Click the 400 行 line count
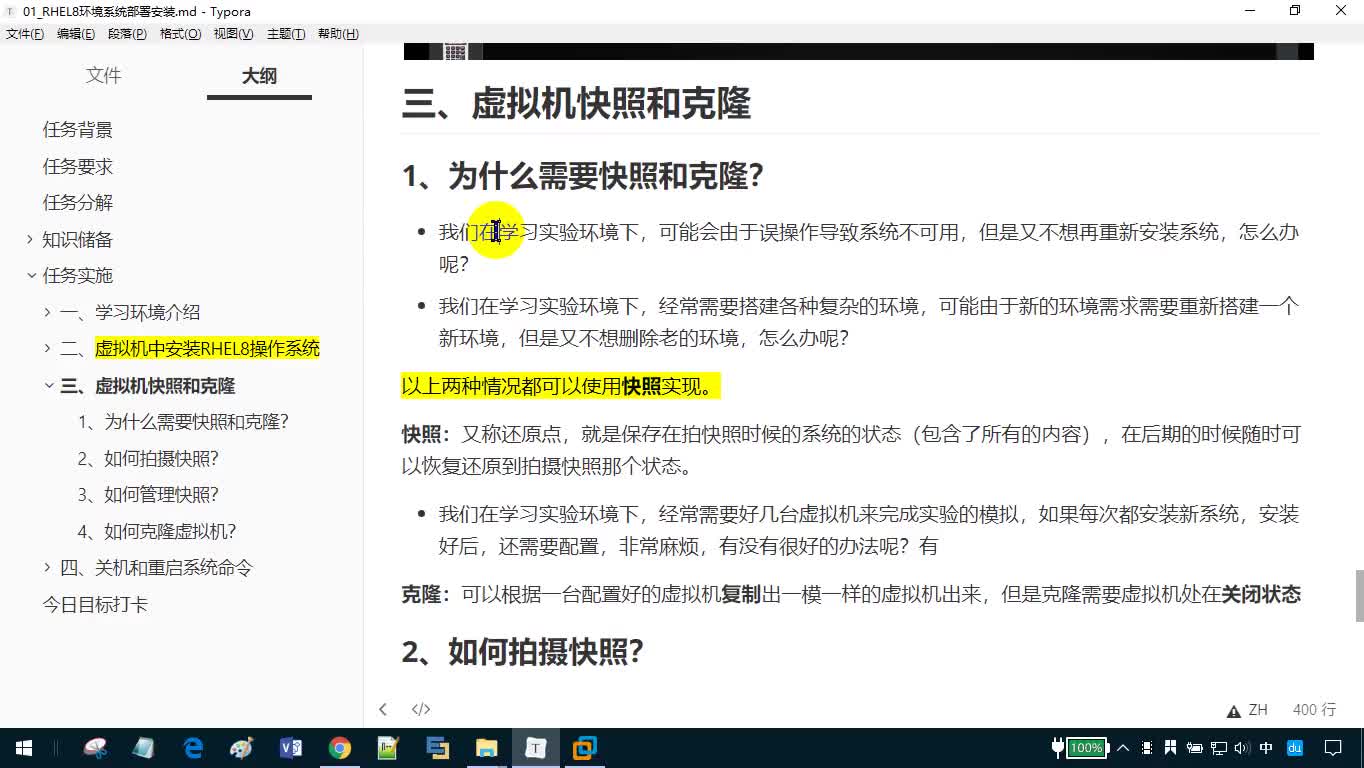The image size is (1364, 768). [1314, 710]
